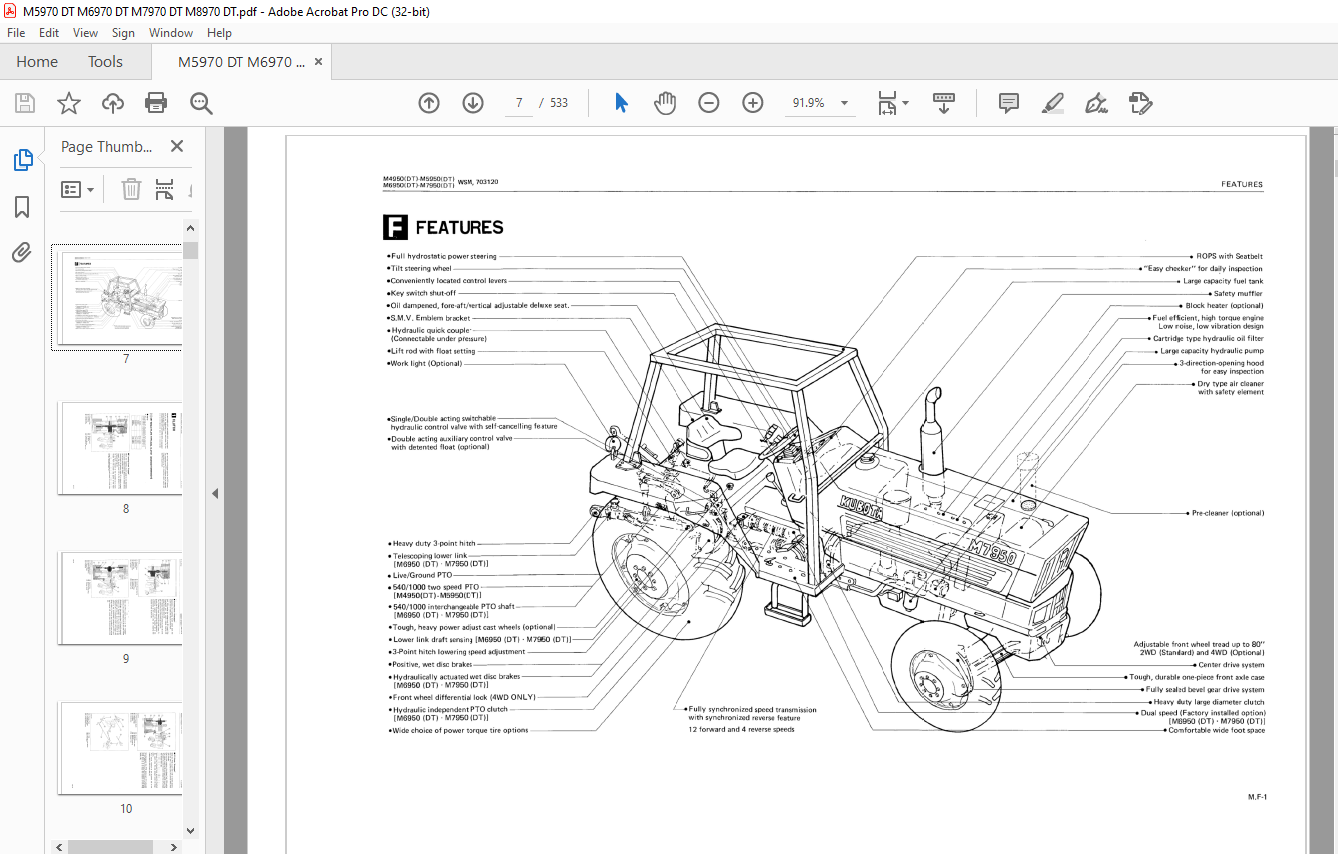
Task: Open the Attachments paperclip panel
Action: (22, 252)
